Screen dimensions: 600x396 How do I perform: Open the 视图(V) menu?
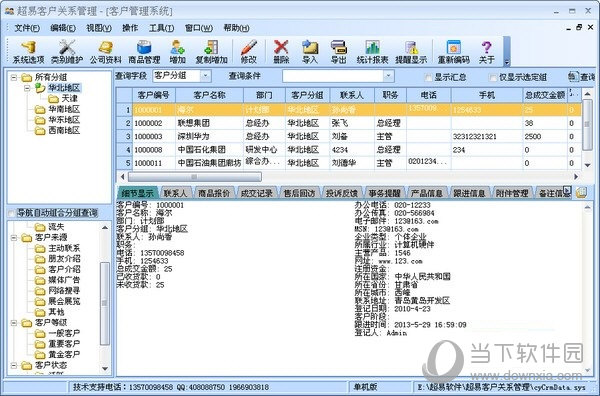pyautogui.click(x=99, y=28)
